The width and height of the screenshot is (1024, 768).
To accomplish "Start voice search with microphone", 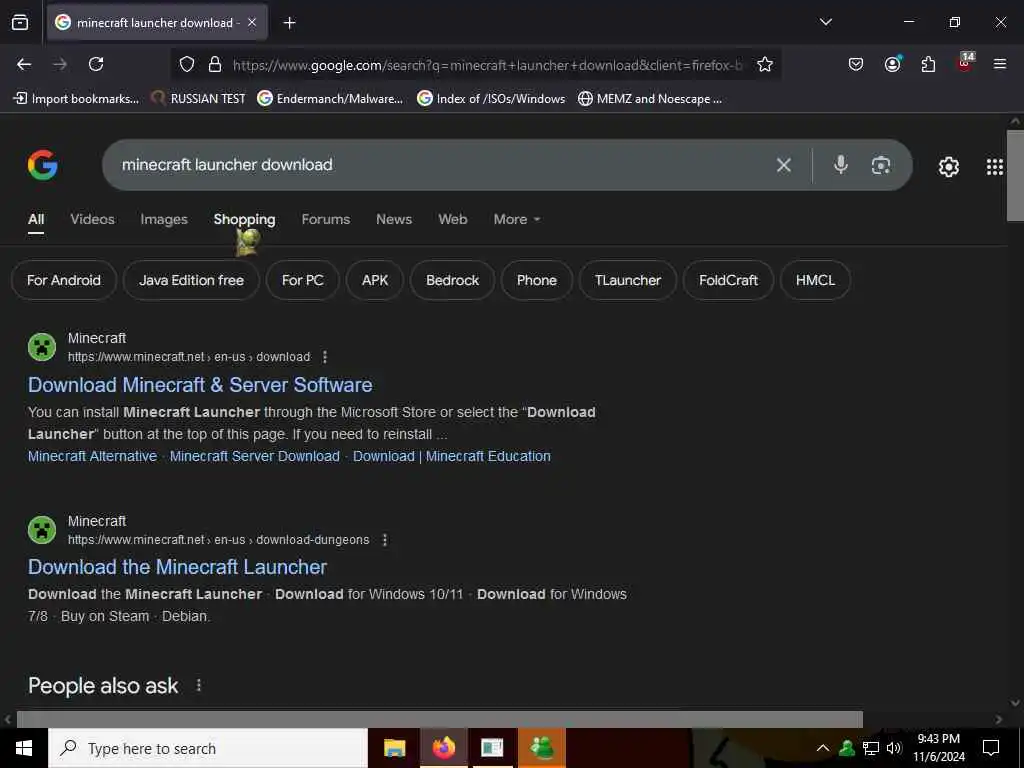I will click(x=840, y=165).
